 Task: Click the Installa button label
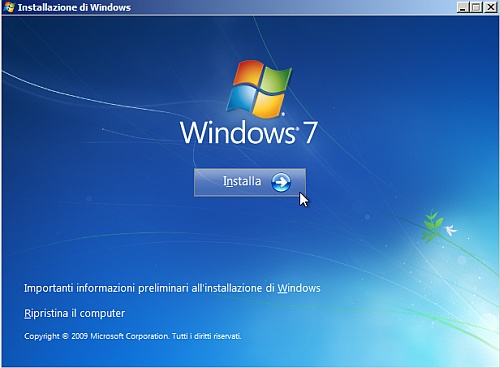click(x=242, y=181)
